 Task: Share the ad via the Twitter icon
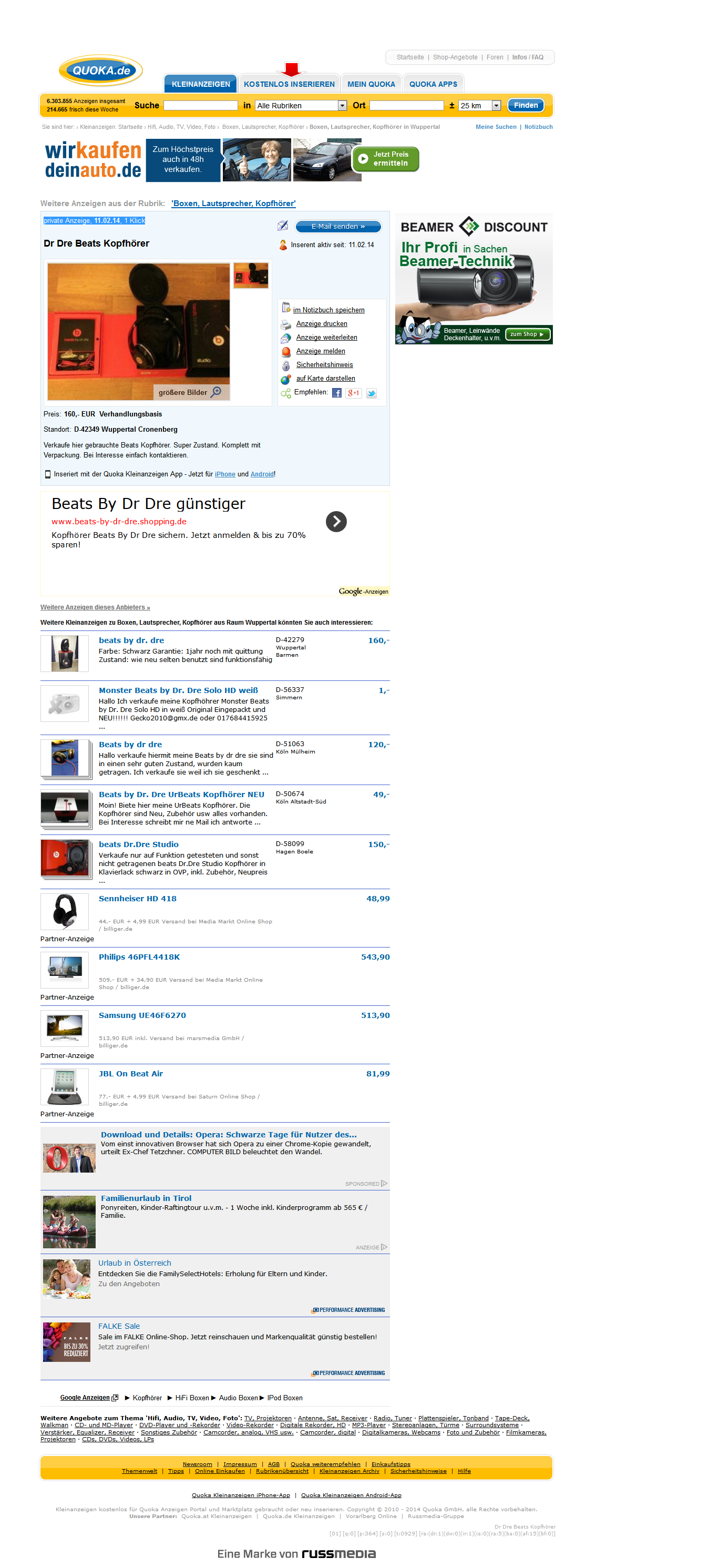tap(371, 393)
